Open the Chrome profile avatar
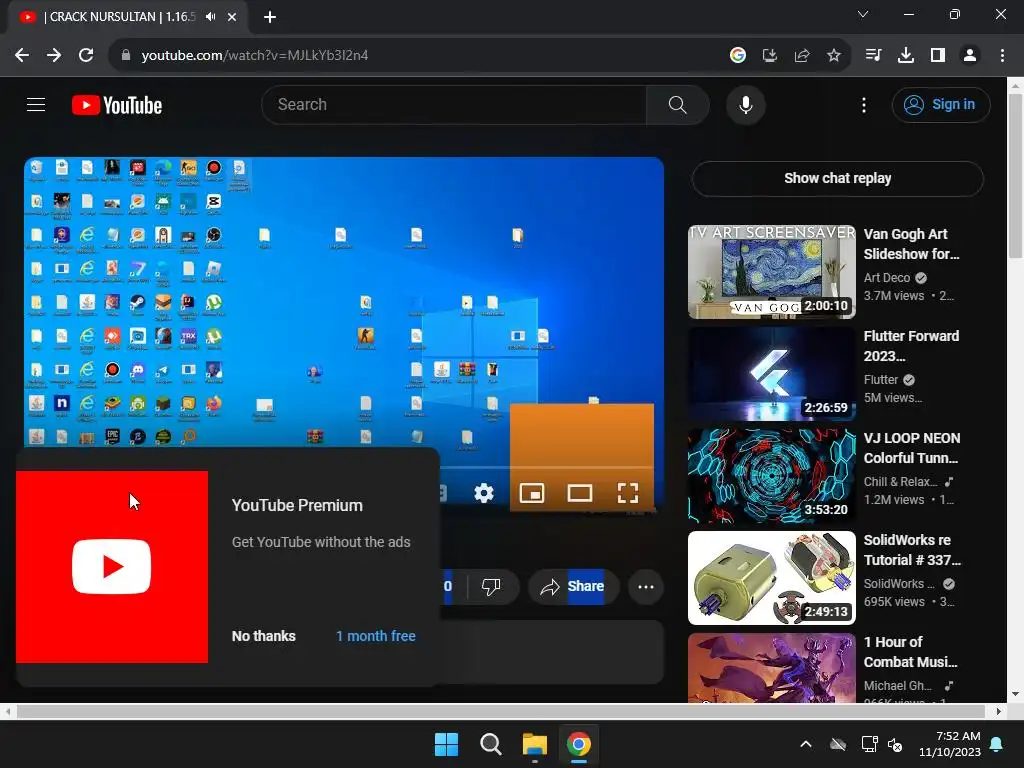1024x768 pixels. point(970,56)
